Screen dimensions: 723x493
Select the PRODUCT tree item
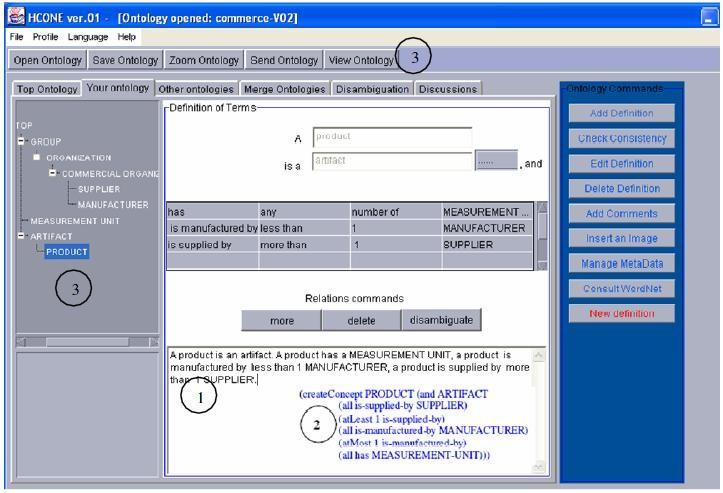pyautogui.click(x=66, y=252)
